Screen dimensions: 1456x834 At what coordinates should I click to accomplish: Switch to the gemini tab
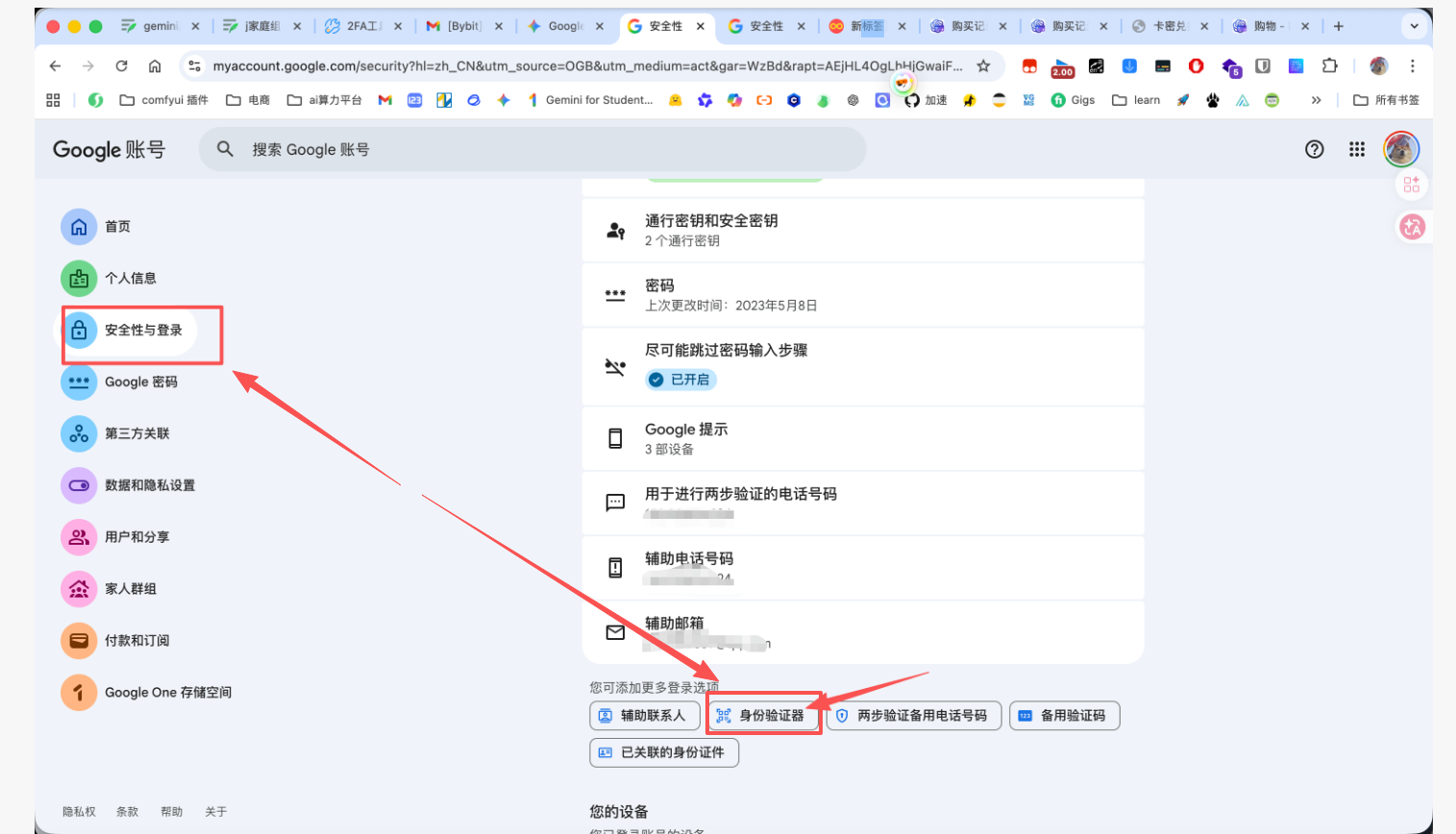[x=160, y=27]
